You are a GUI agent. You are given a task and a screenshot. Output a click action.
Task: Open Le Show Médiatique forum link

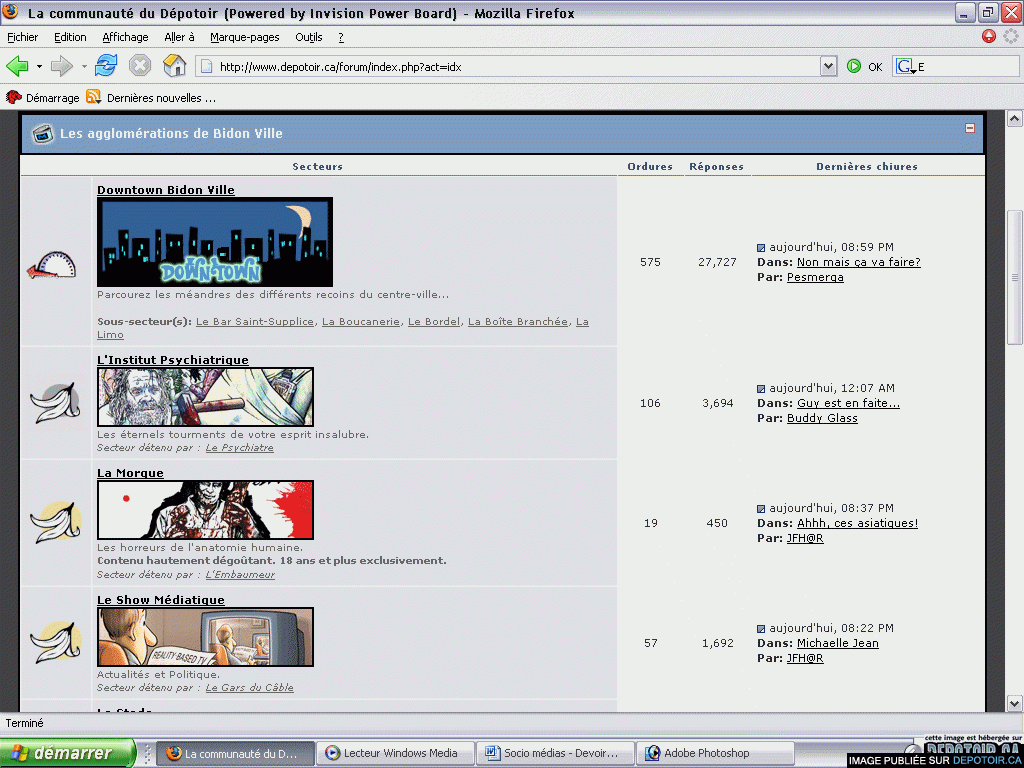pos(161,600)
